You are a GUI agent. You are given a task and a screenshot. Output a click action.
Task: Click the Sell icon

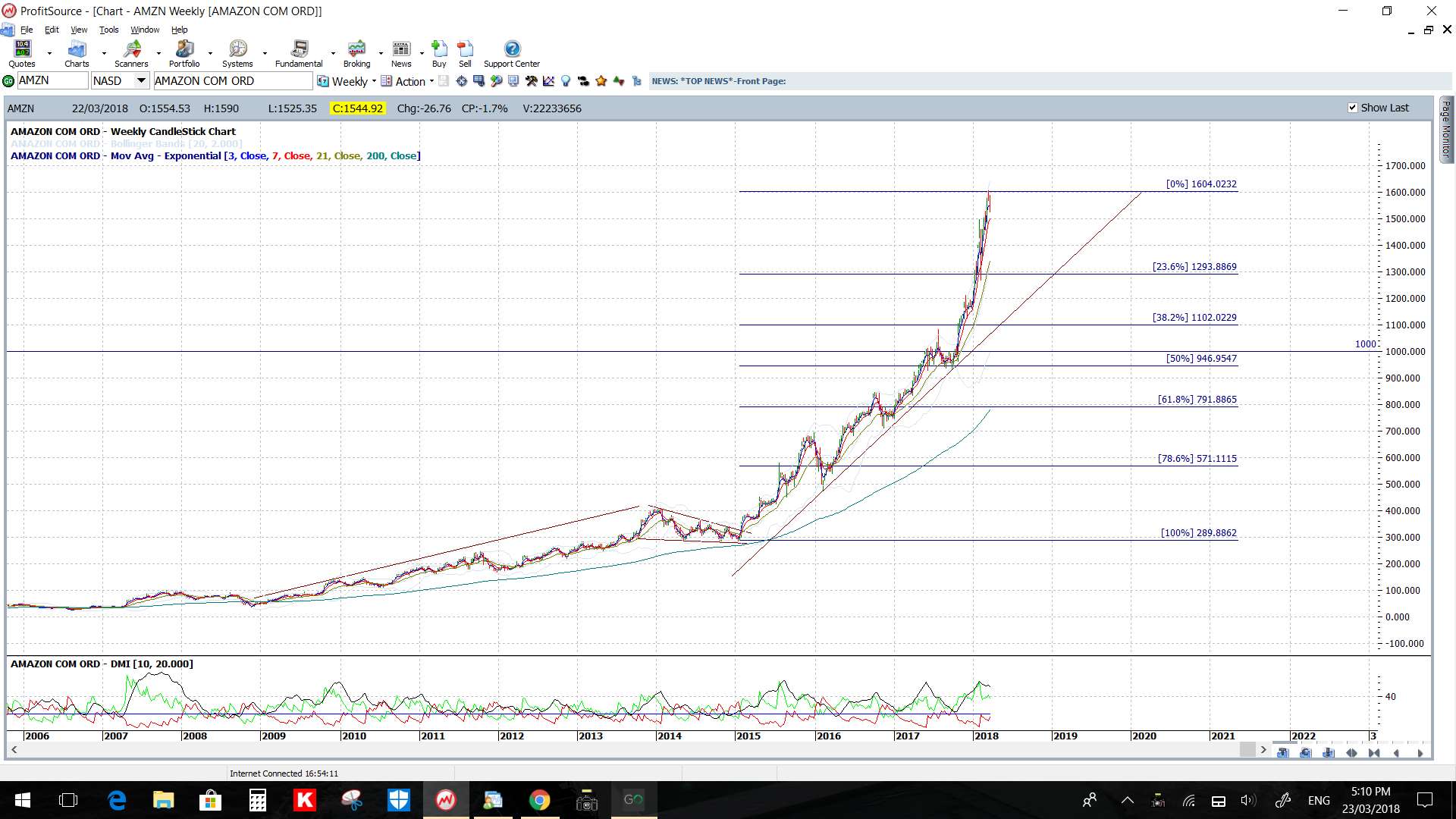click(x=465, y=54)
